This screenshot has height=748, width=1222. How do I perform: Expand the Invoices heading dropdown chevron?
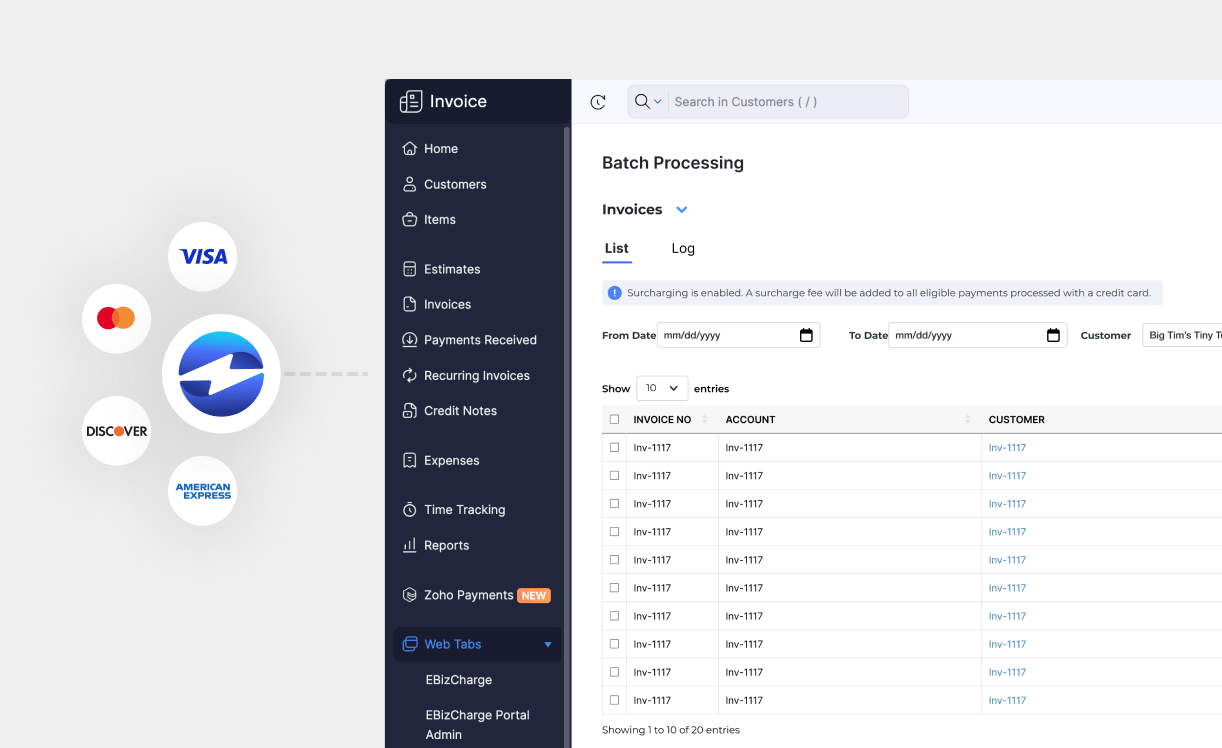point(682,210)
